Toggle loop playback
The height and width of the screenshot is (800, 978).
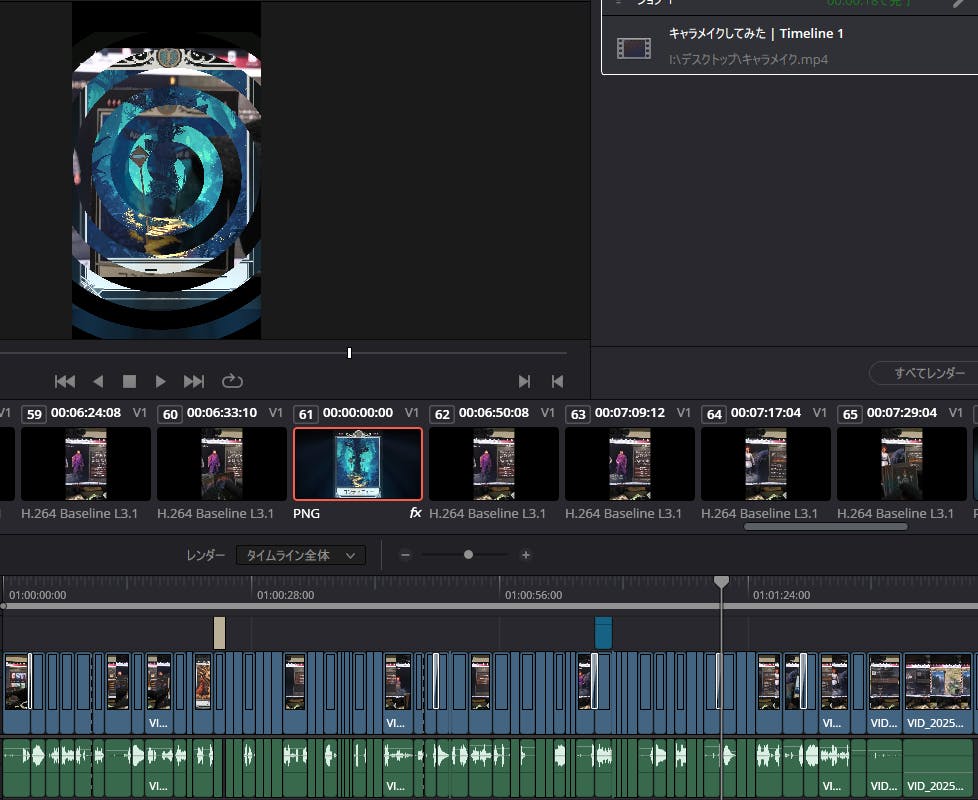click(232, 381)
